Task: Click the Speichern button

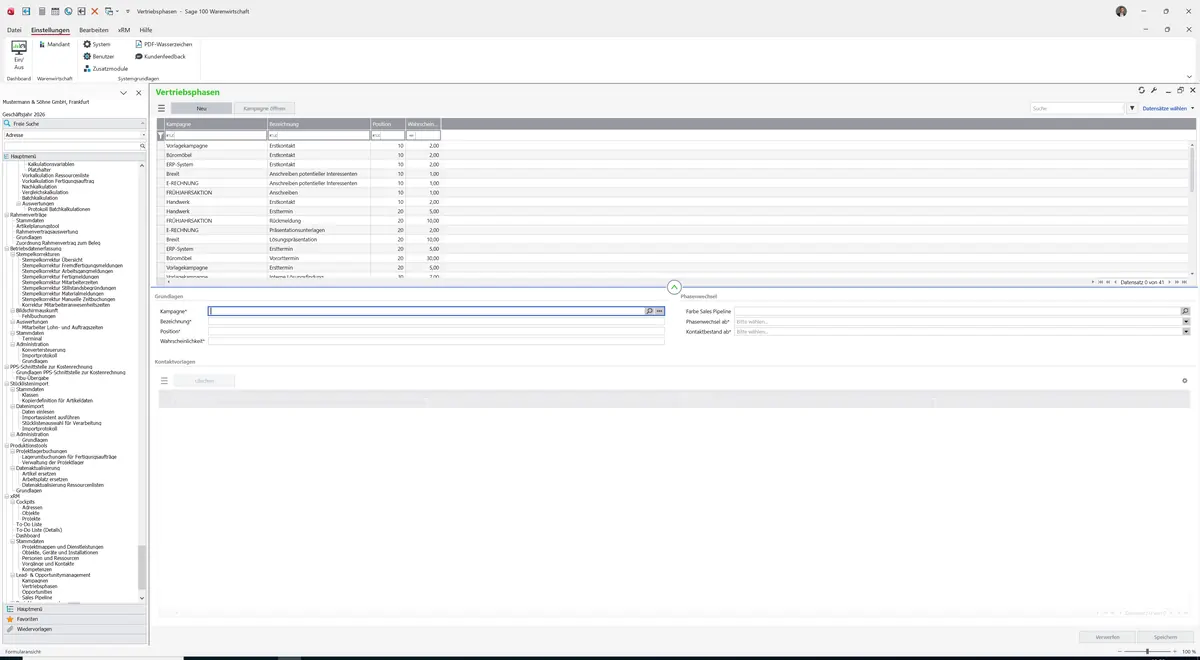Action: tap(1165, 637)
